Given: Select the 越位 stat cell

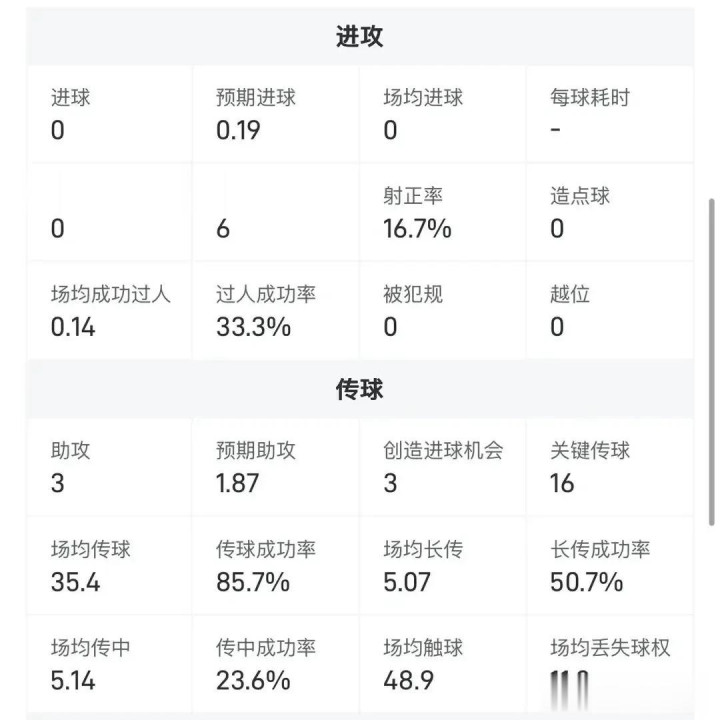Looking at the screenshot, I should point(608,310).
